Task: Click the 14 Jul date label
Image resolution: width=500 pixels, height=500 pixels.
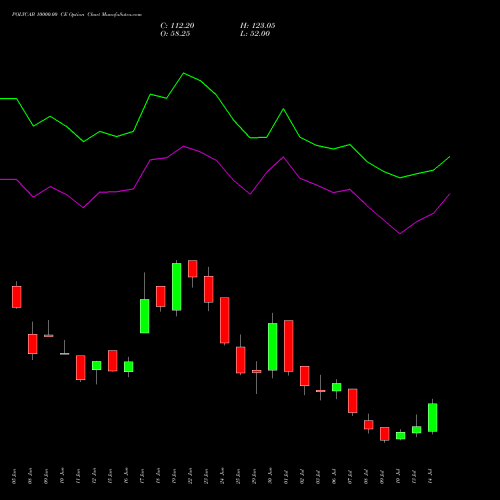Action: pos(430,476)
